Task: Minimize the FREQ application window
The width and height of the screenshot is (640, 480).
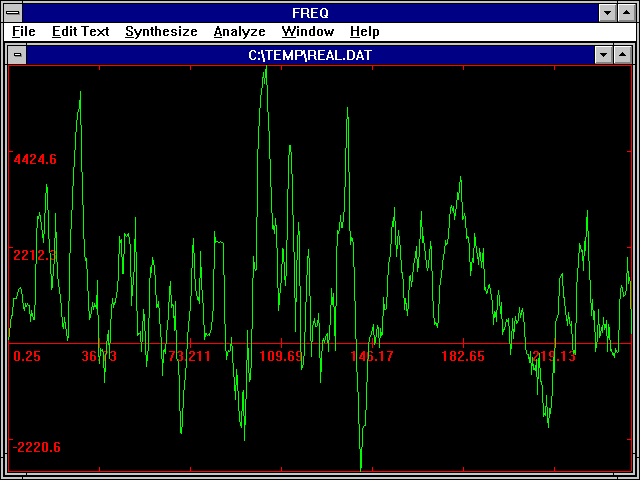Action: (607, 12)
